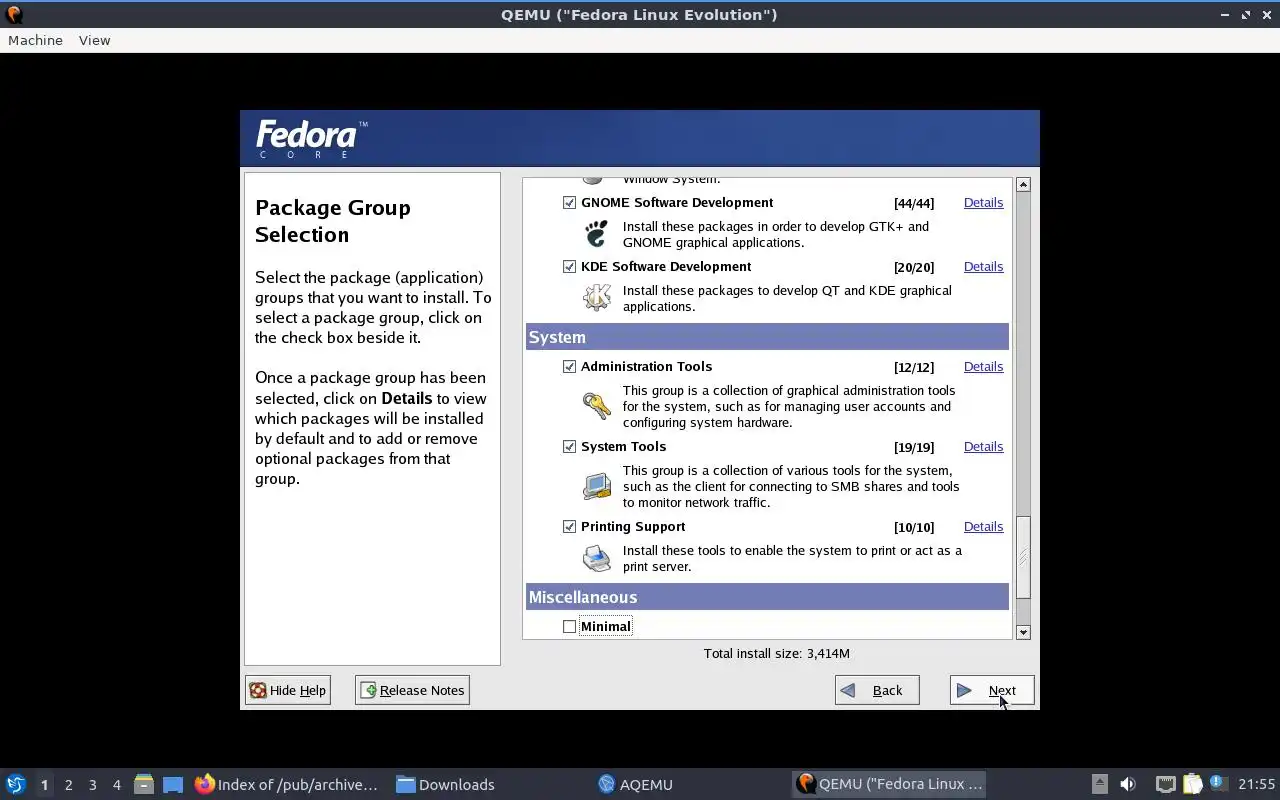Switch to workspace 4

[116, 784]
